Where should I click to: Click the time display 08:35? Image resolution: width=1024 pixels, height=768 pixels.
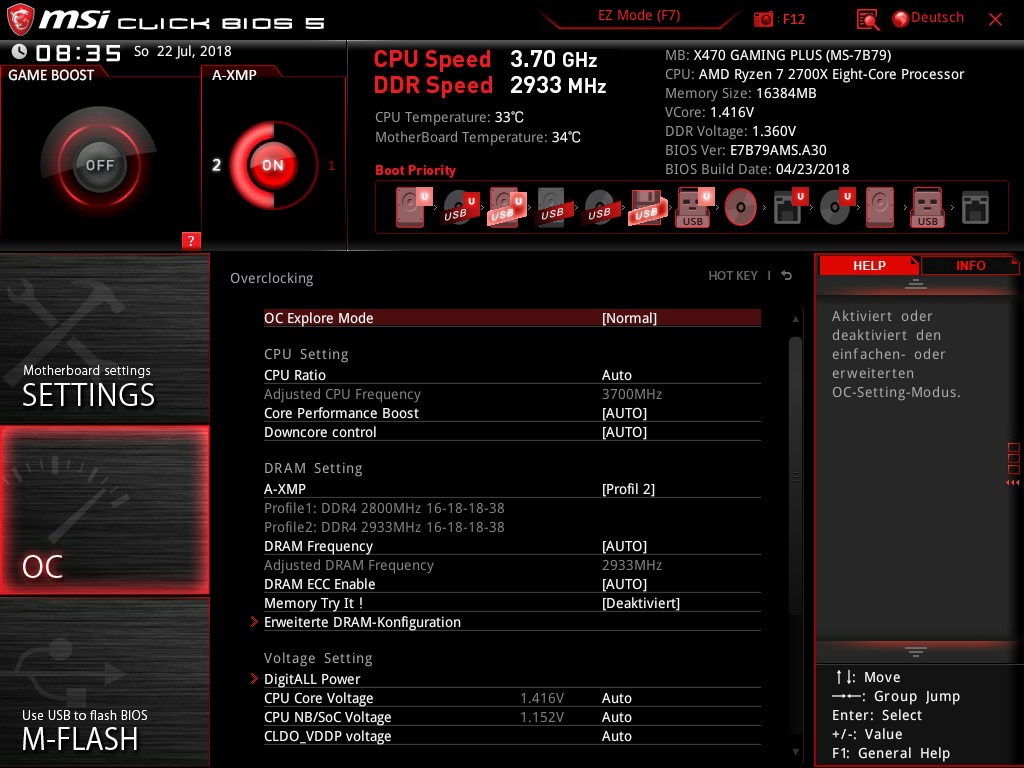click(78, 53)
